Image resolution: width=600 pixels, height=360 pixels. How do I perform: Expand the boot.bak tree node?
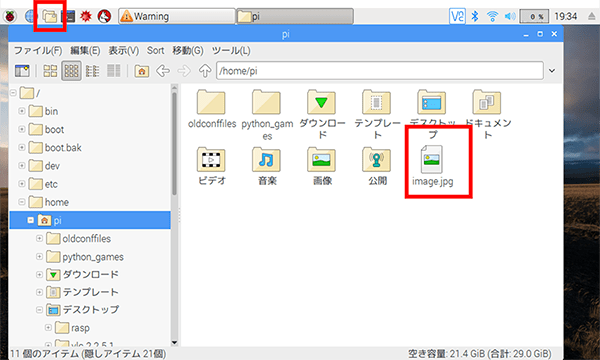click(22, 147)
